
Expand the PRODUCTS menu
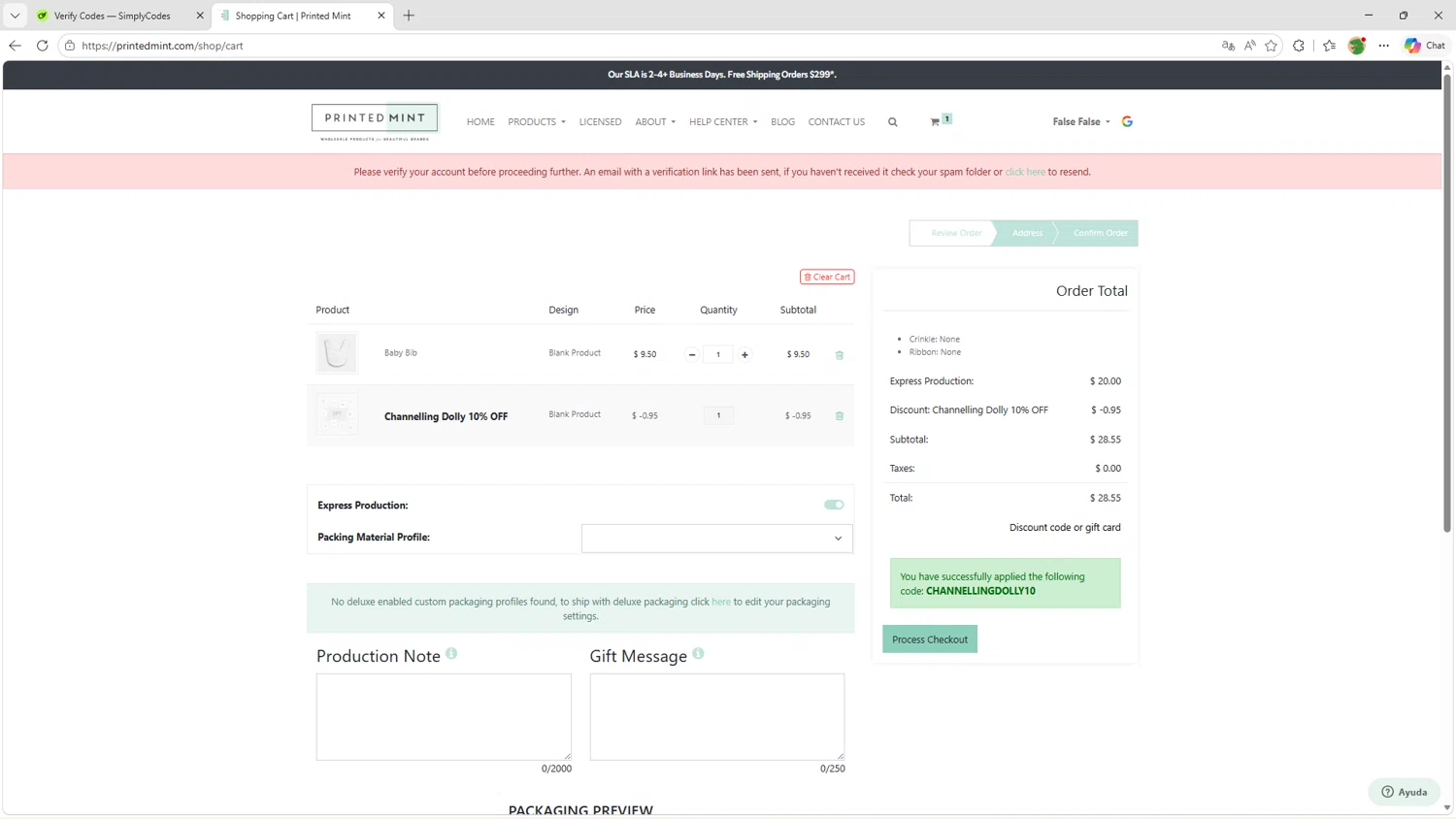coord(537,122)
